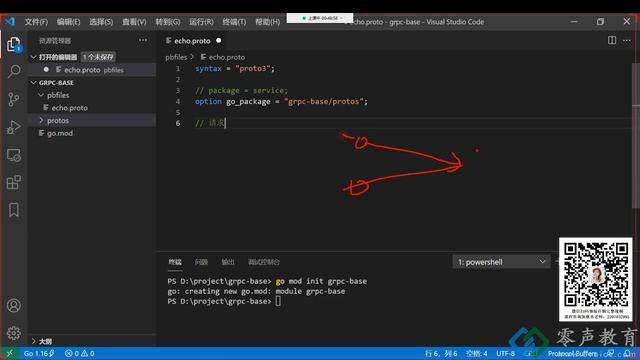
Task: Click Protocol Buffers language mode
Action: click(x=572, y=353)
